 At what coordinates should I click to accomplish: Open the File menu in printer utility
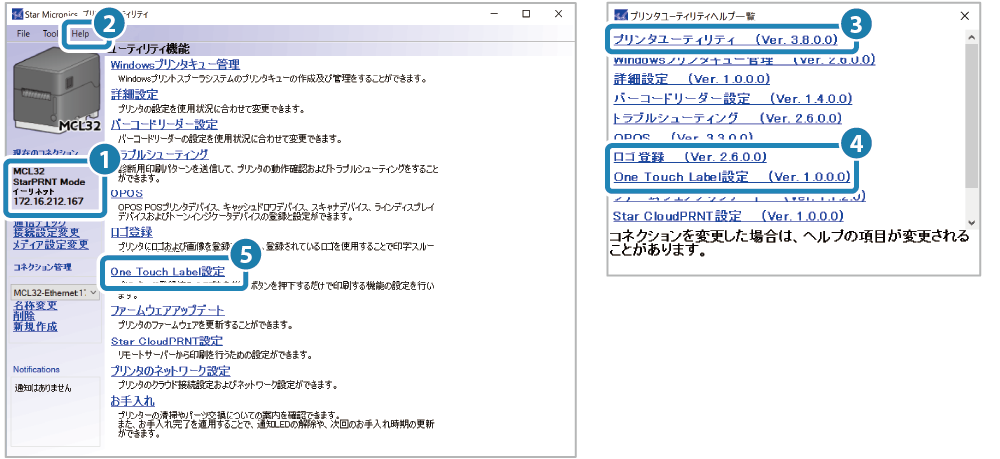pos(24,33)
